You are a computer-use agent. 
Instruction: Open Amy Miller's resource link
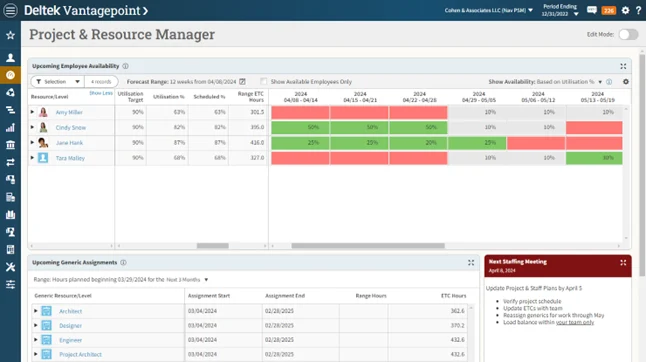pyautogui.click(x=69, y=112)
